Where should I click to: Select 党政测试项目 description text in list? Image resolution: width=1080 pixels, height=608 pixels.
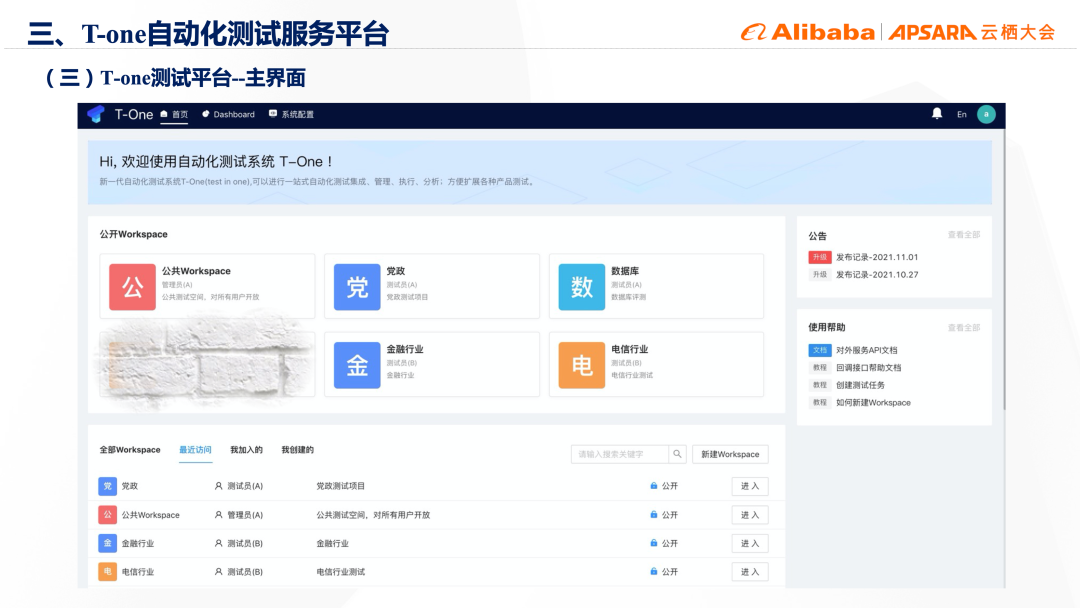(x=340, y=486)
